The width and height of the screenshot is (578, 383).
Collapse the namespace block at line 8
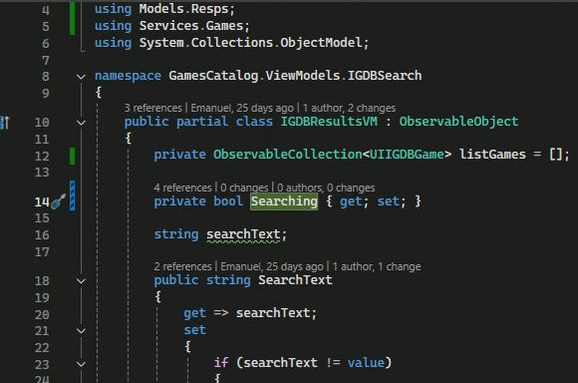[x=81, y=77]
